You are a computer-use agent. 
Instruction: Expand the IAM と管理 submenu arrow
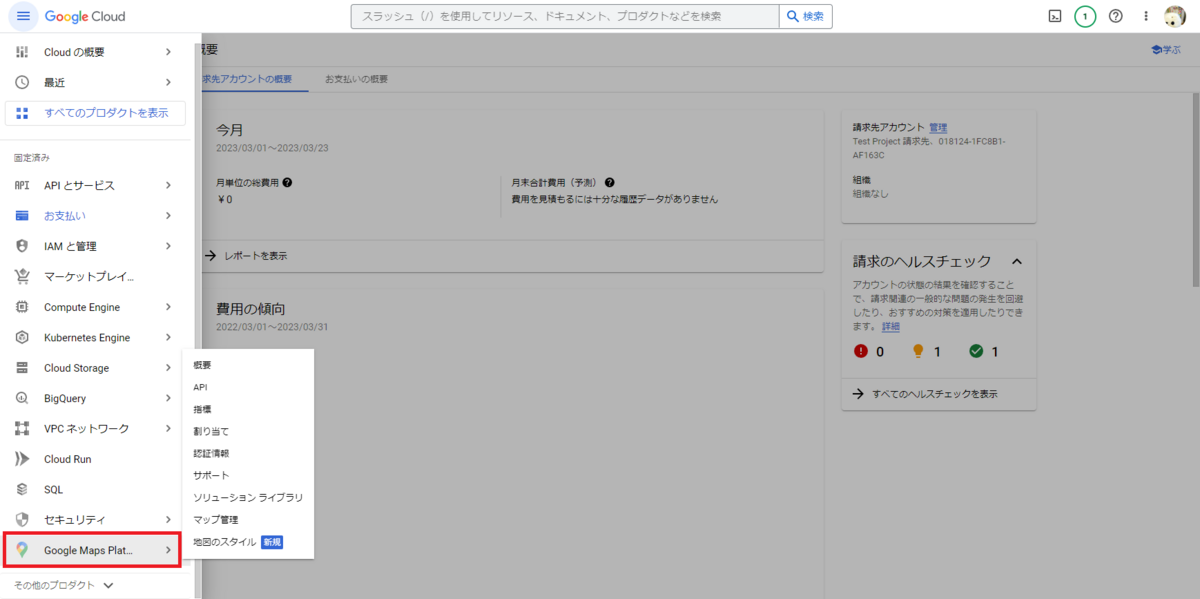pyautogui.click(x=168, y=246)
